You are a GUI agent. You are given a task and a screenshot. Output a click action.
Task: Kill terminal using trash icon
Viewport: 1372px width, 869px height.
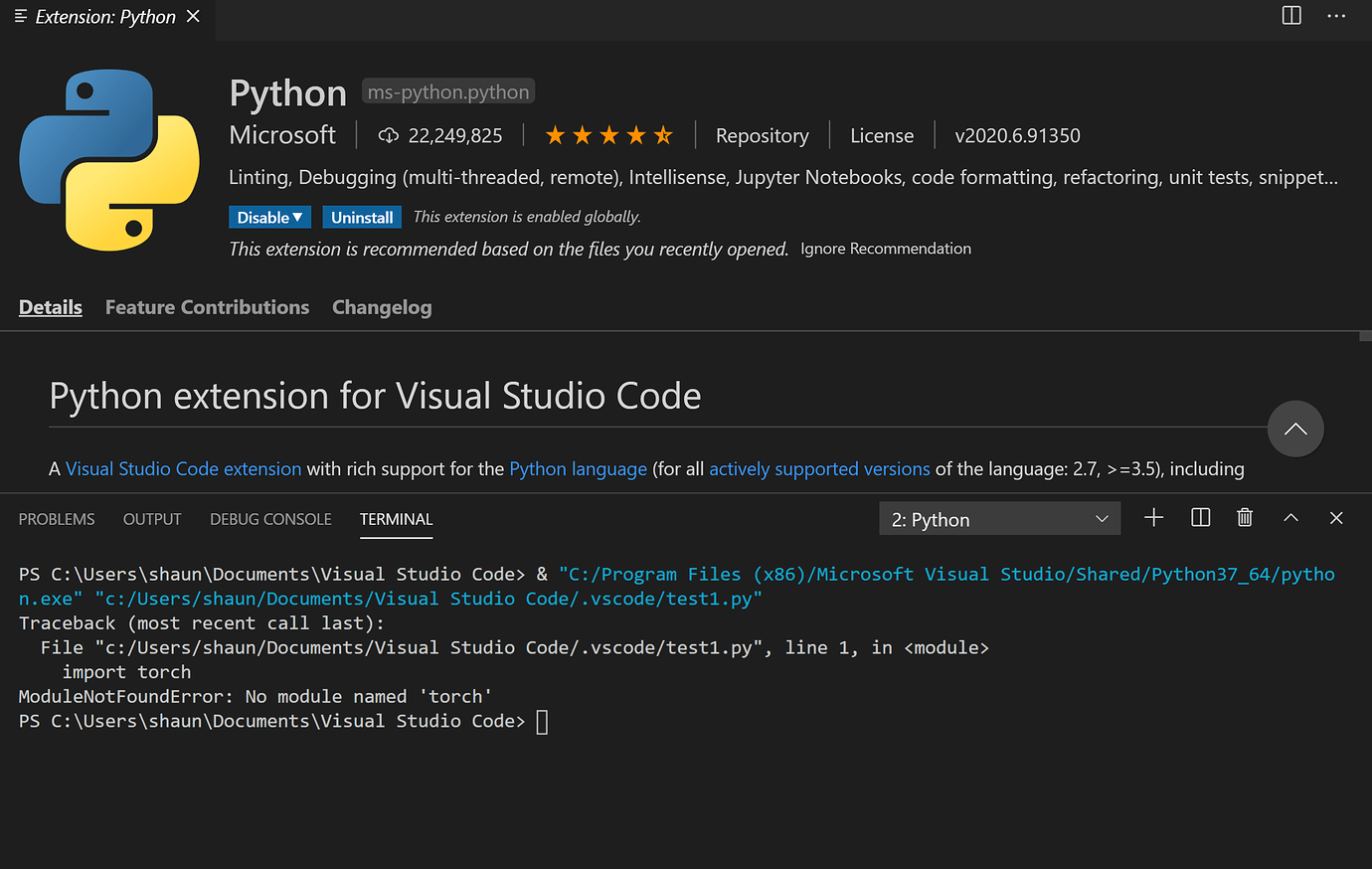click(1244, 518)
